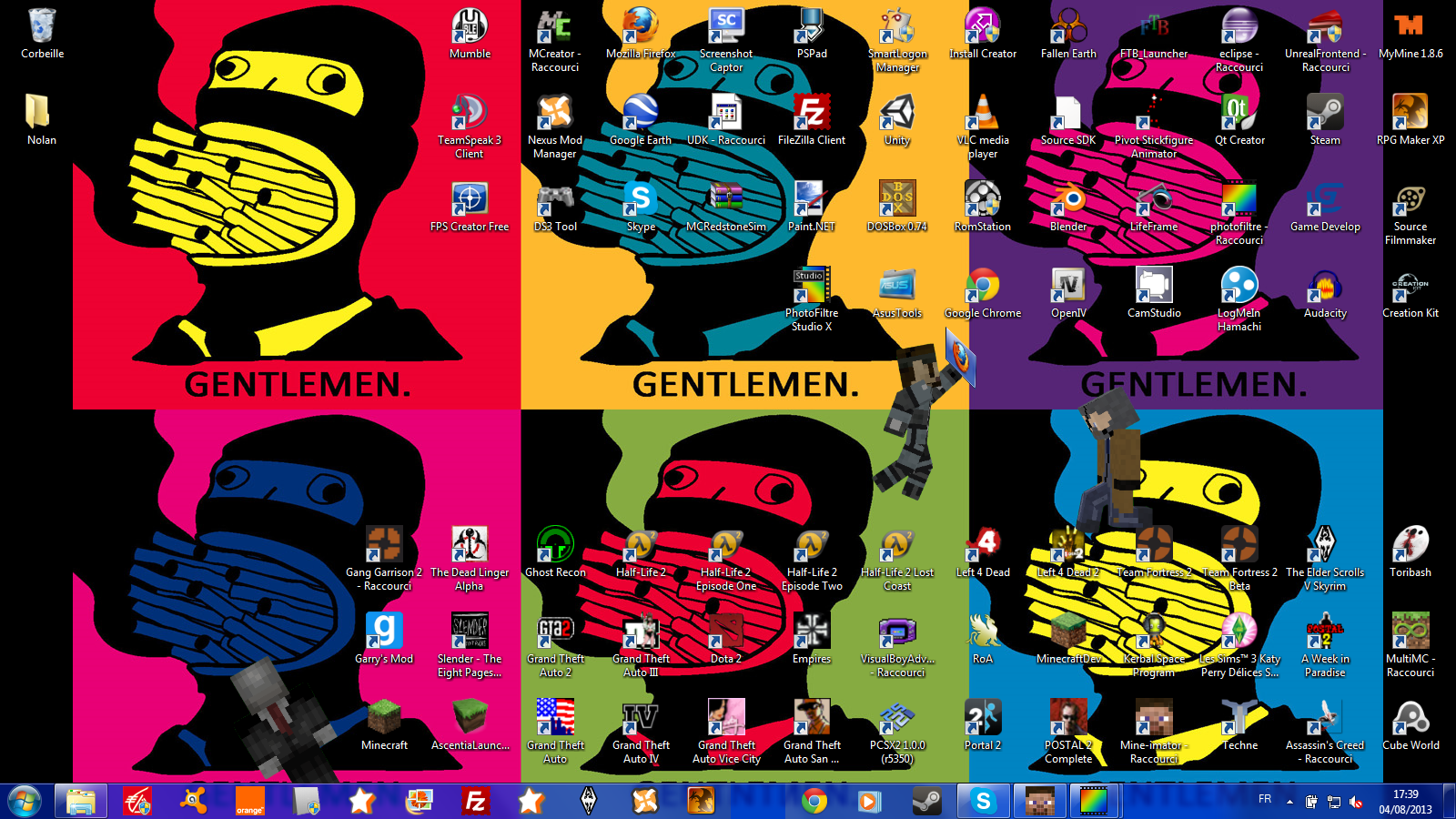Launch the Mozilla Firefox desktop shortcut
Screen dimensions: 1456x819
641,29
